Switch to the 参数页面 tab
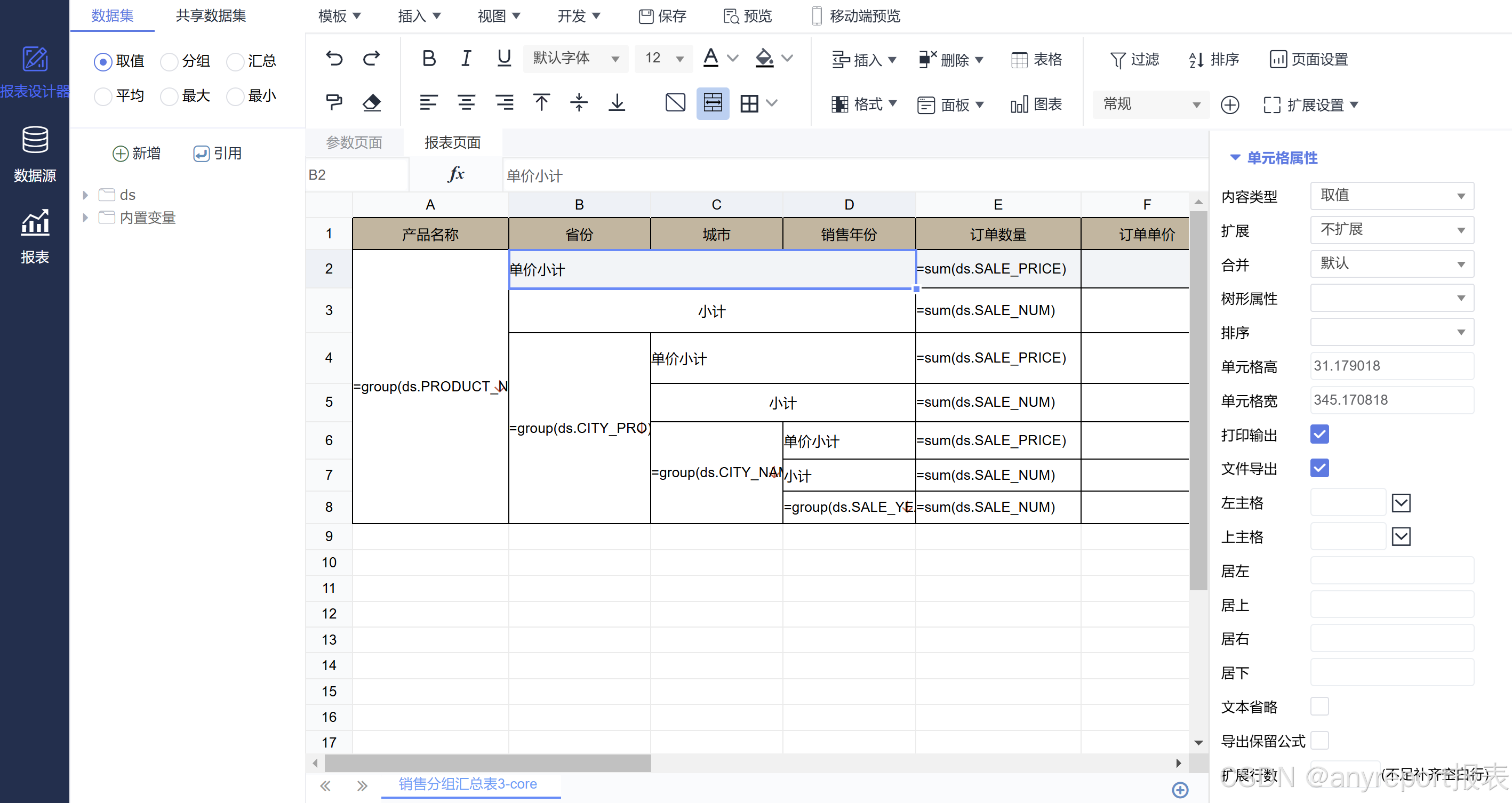Viewport: 1512px width, 803px height. 354,143
